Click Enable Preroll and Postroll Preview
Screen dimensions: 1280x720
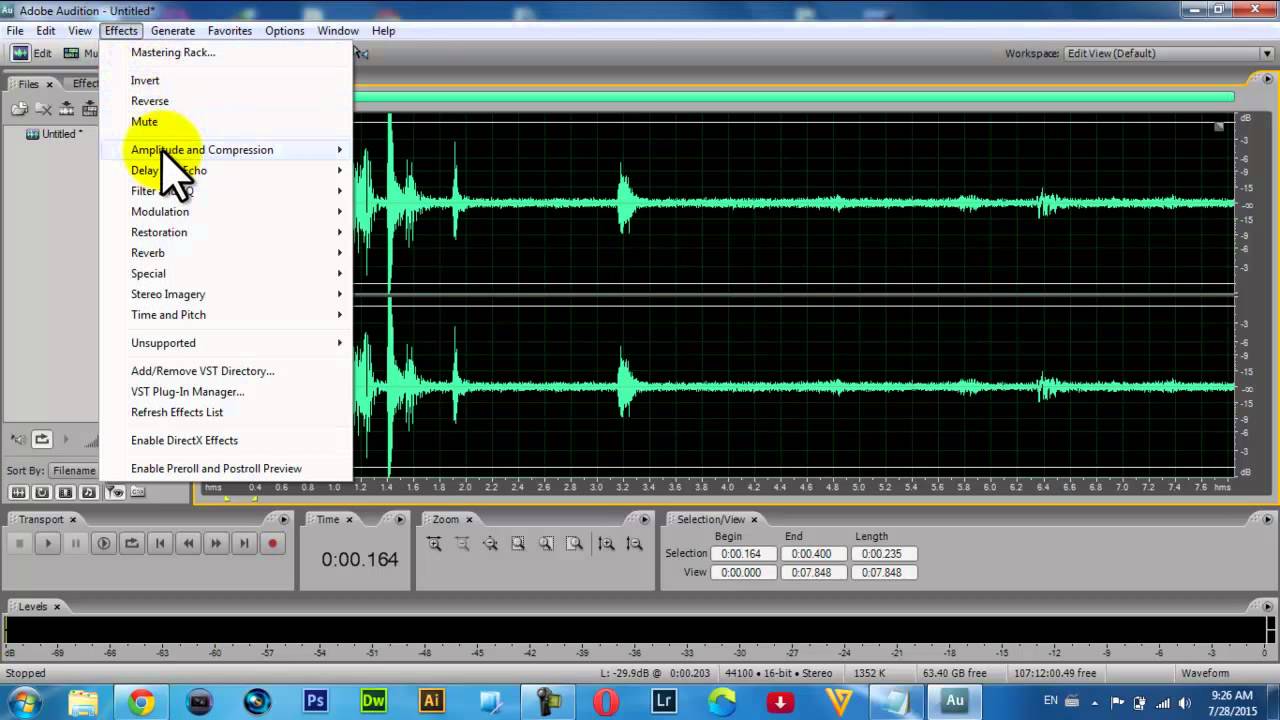[216, 468]
